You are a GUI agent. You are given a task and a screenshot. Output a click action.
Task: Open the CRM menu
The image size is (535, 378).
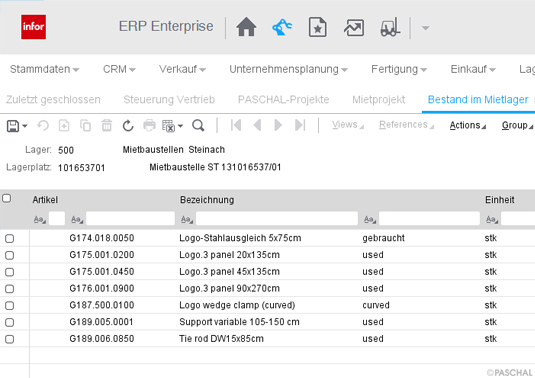click(x=119, y=69)
